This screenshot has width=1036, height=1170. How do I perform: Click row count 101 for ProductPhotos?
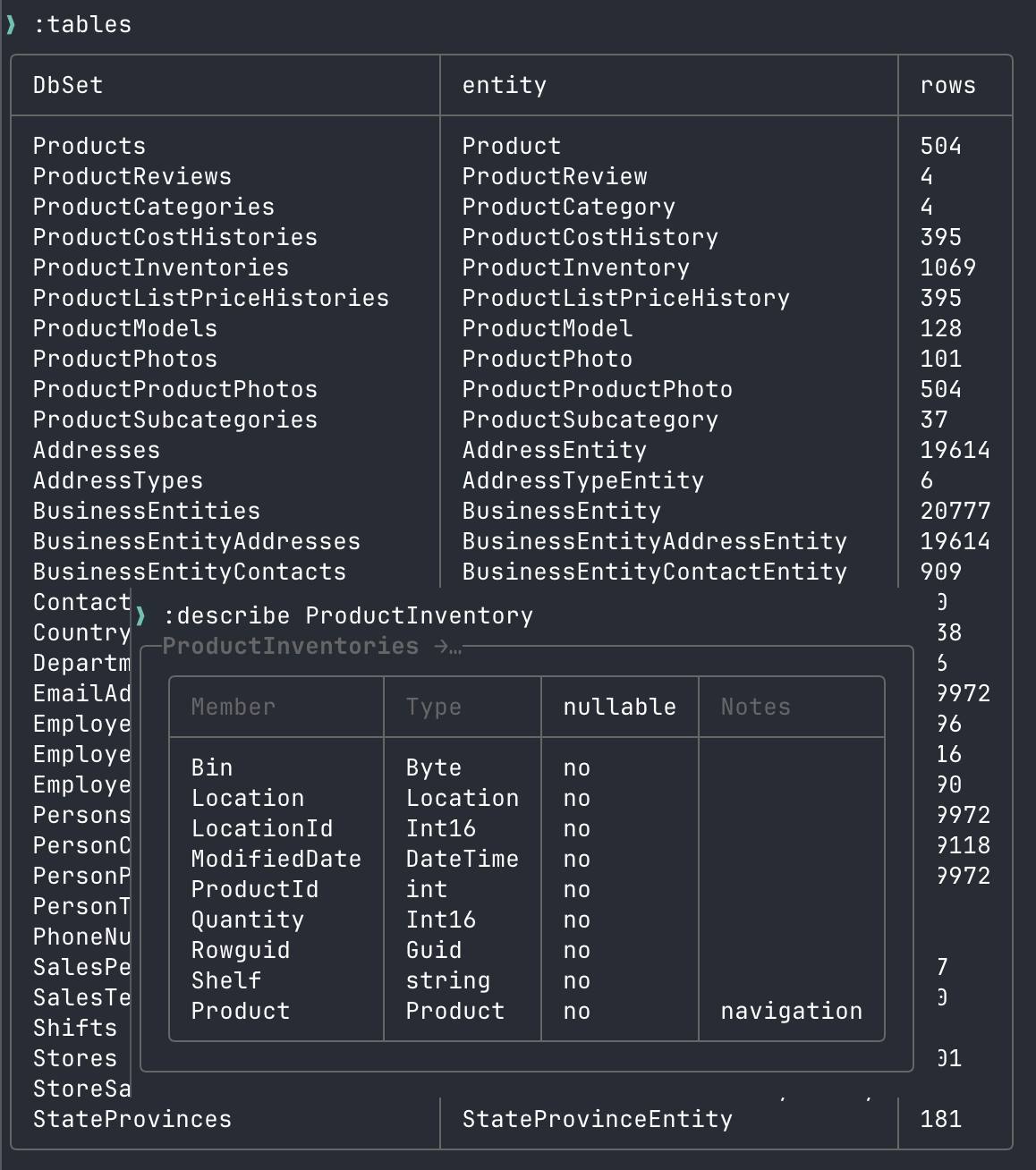click(941, 359)
